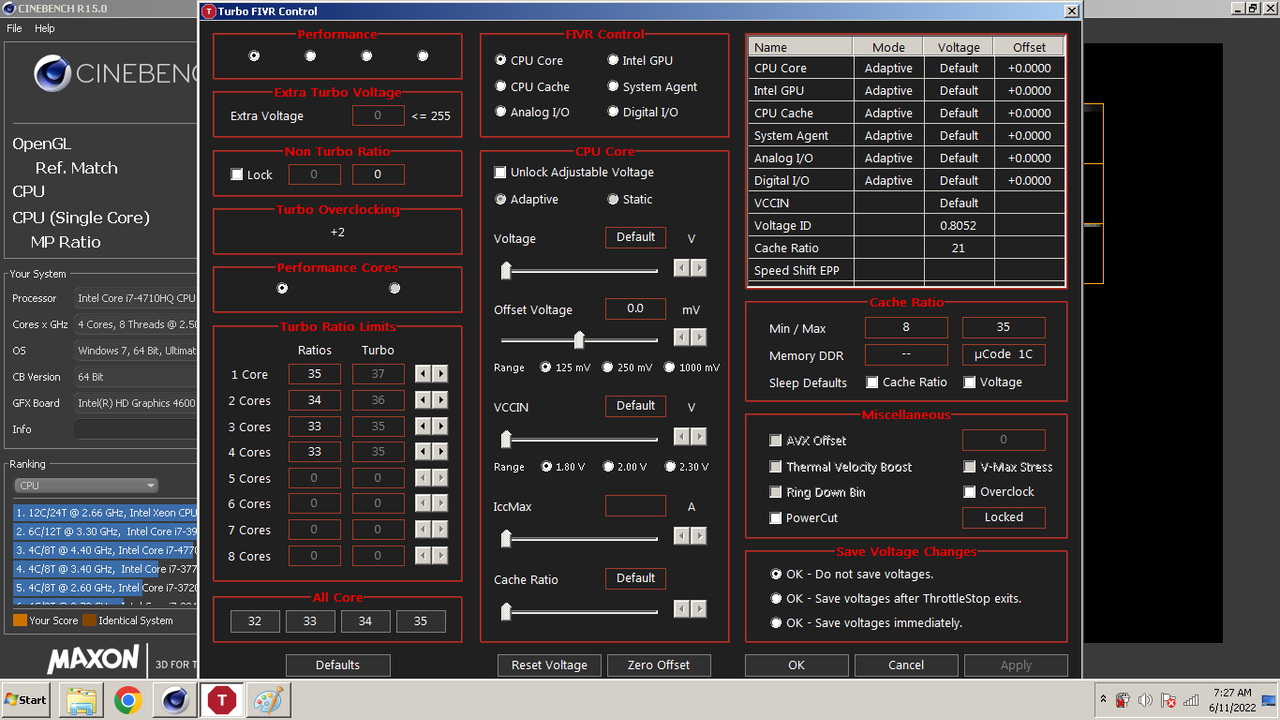
Task: Select Digital I/O radio button
Action: click(613, 112)
